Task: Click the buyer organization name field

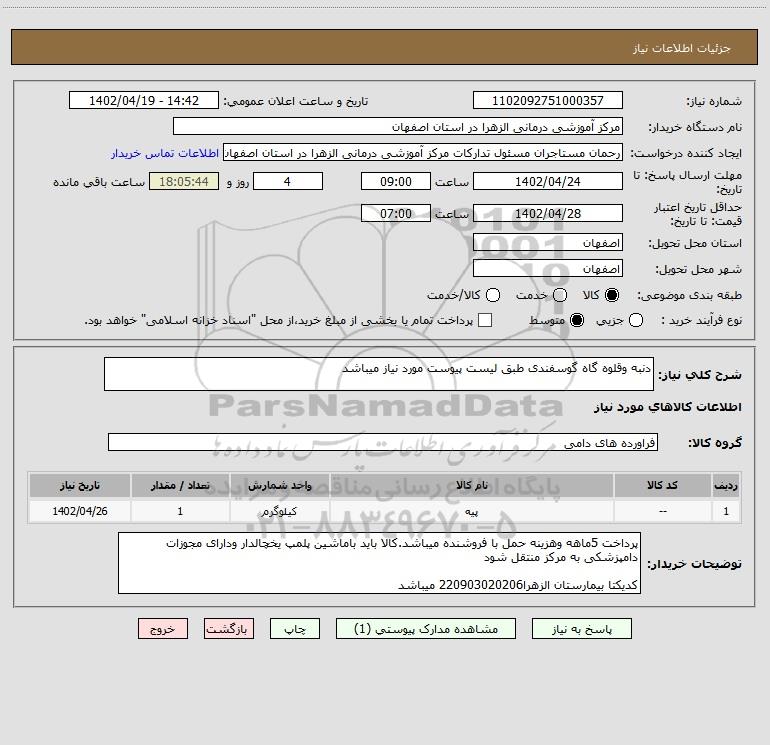Action: 398,127
